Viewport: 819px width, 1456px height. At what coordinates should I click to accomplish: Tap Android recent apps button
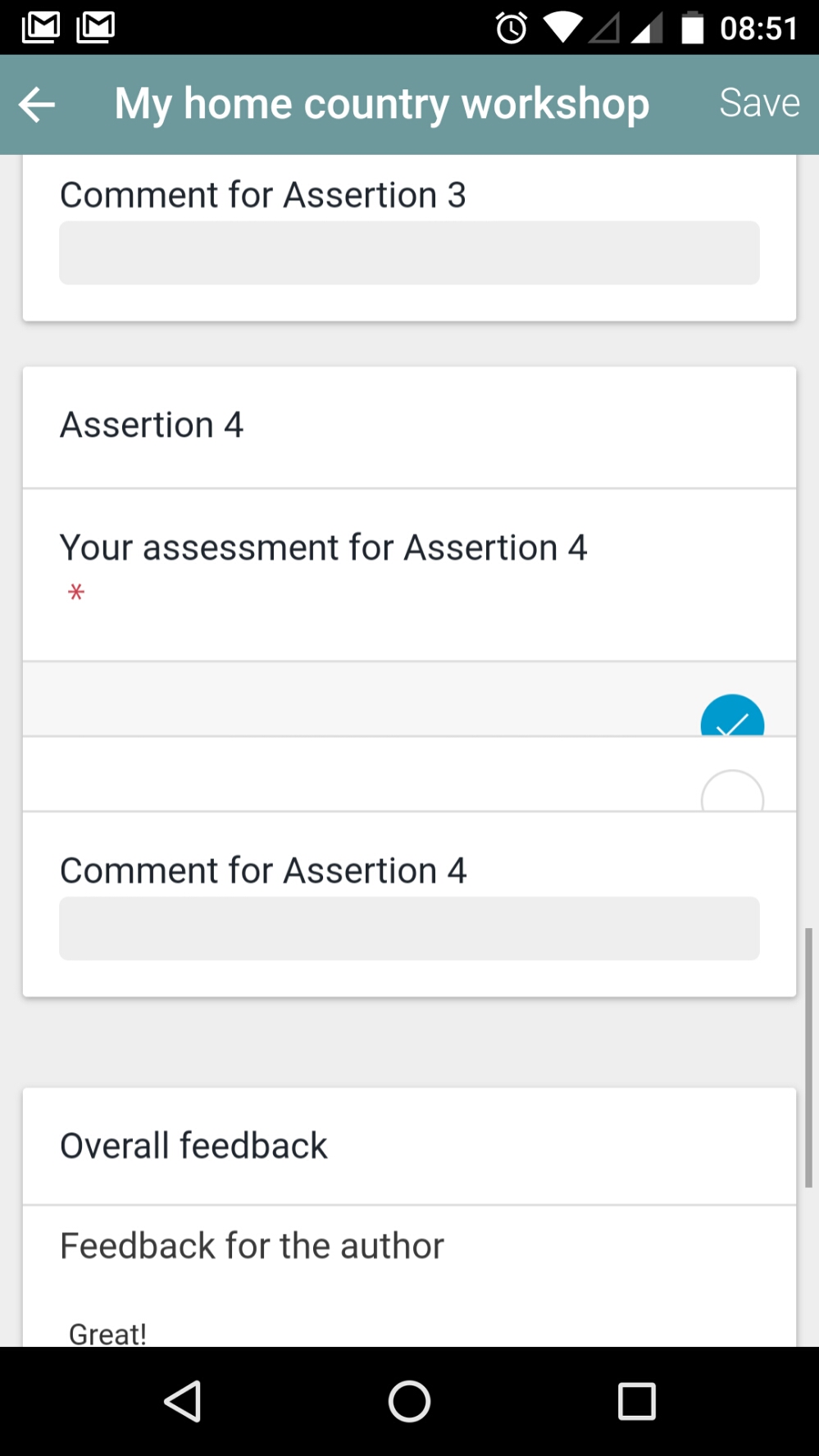[x=636, y=1401]
